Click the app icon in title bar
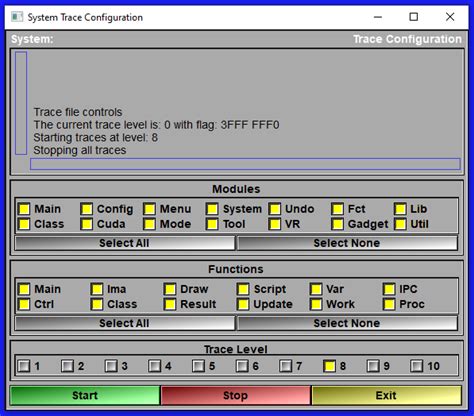474x416 pixels. 17,17
